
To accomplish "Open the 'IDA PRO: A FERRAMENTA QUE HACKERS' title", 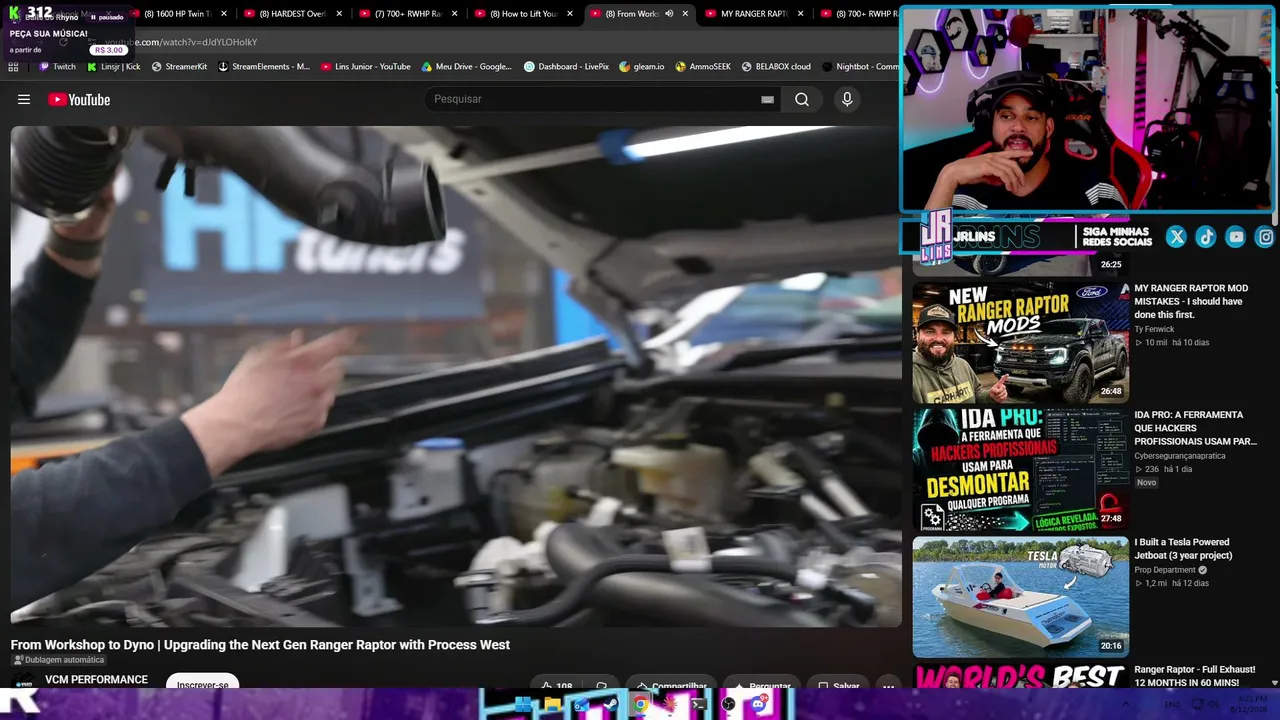I will [x=1195, y=428].
